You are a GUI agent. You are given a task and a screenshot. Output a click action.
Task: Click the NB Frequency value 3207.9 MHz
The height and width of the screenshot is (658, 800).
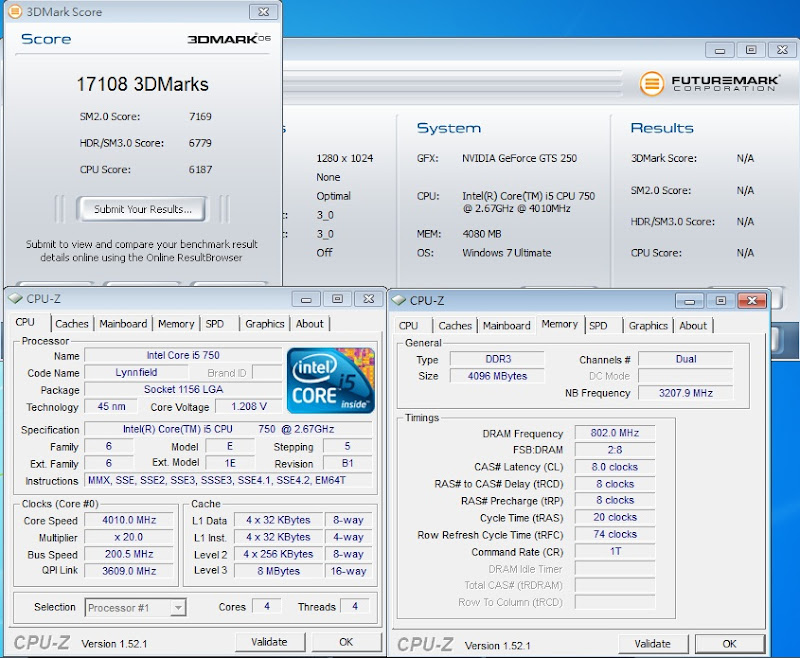[x=686, y=393]
